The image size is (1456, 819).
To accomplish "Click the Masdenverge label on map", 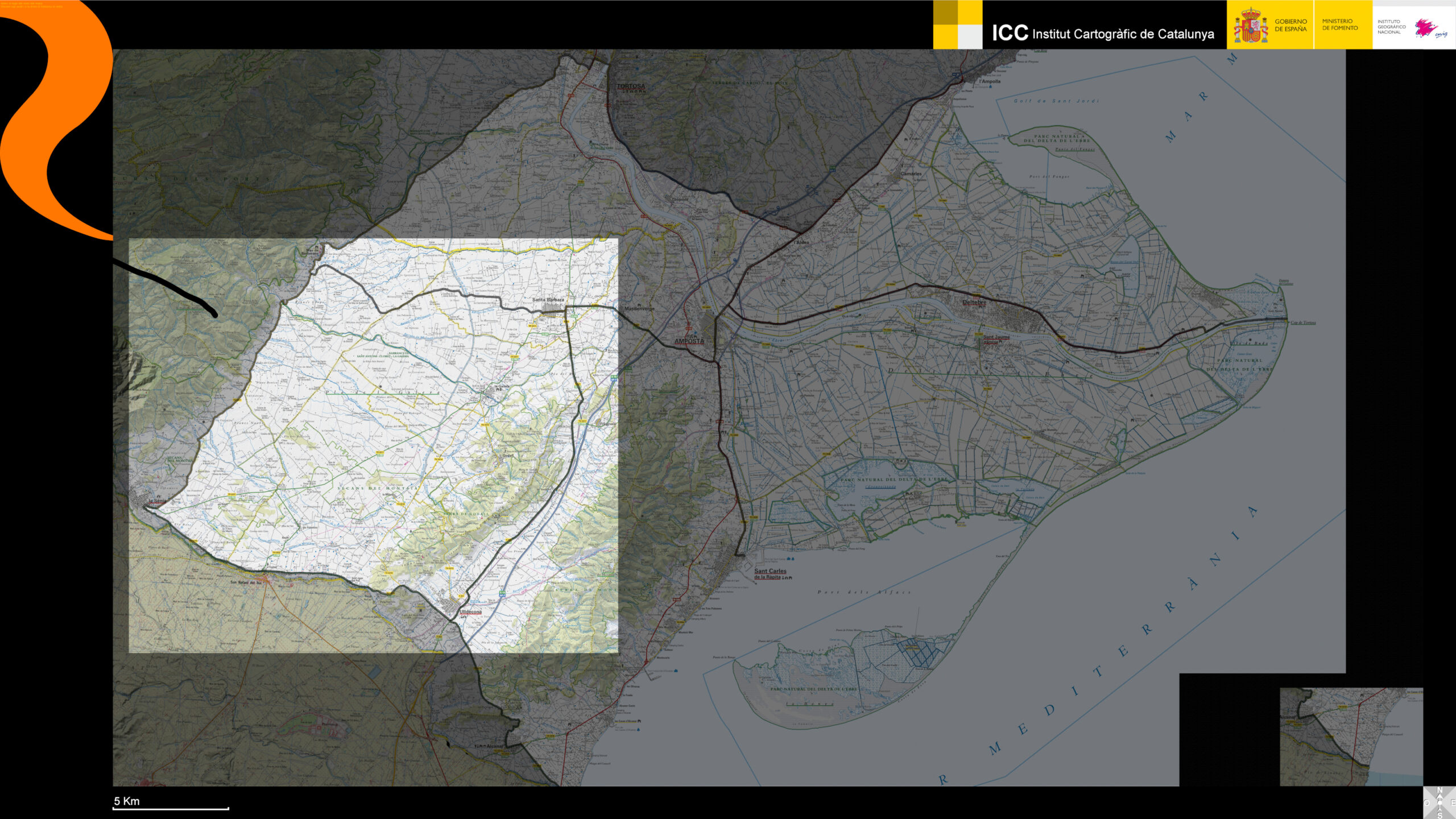I will click(639, 309).
